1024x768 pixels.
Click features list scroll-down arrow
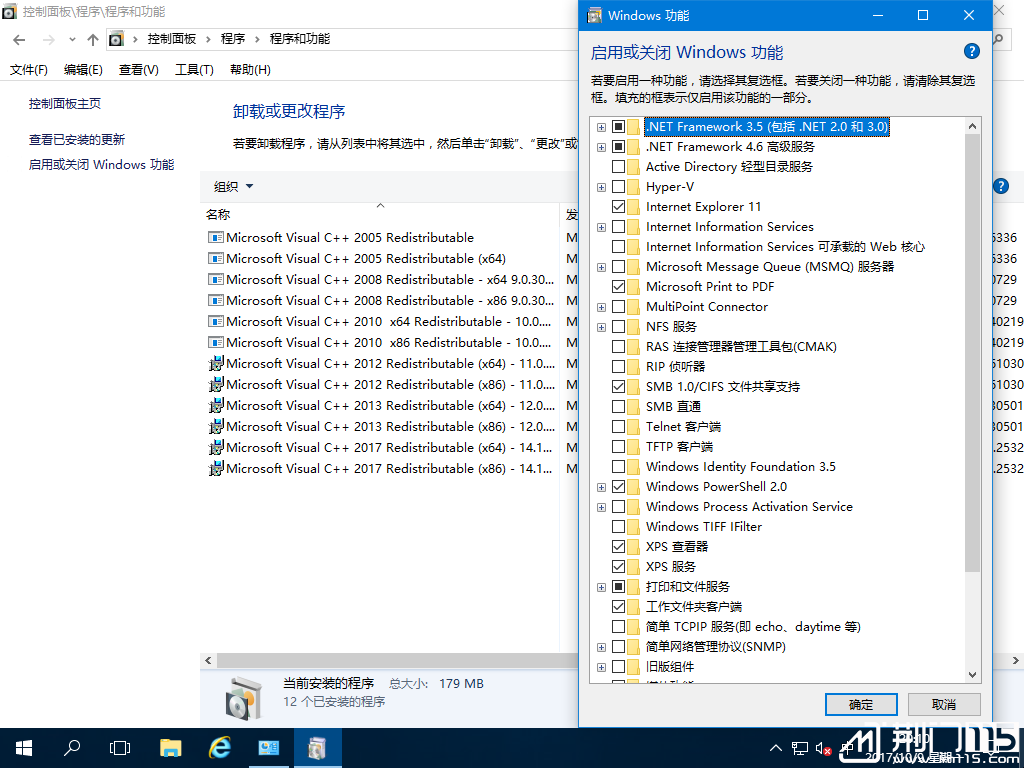pos(972,675)
